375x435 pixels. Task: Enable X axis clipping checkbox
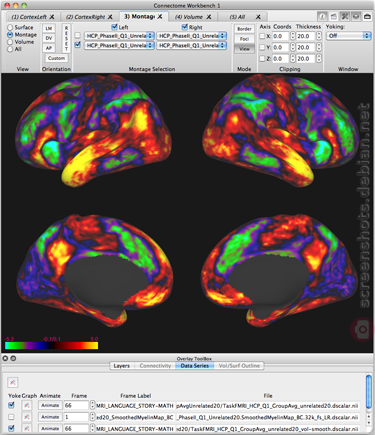click(262, 36)
